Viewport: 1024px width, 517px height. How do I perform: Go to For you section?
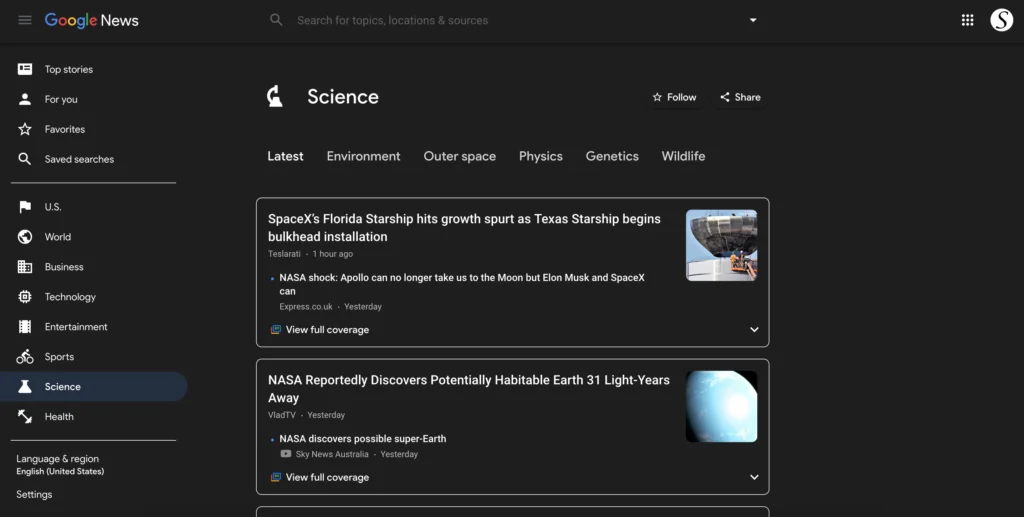point(61,99)
